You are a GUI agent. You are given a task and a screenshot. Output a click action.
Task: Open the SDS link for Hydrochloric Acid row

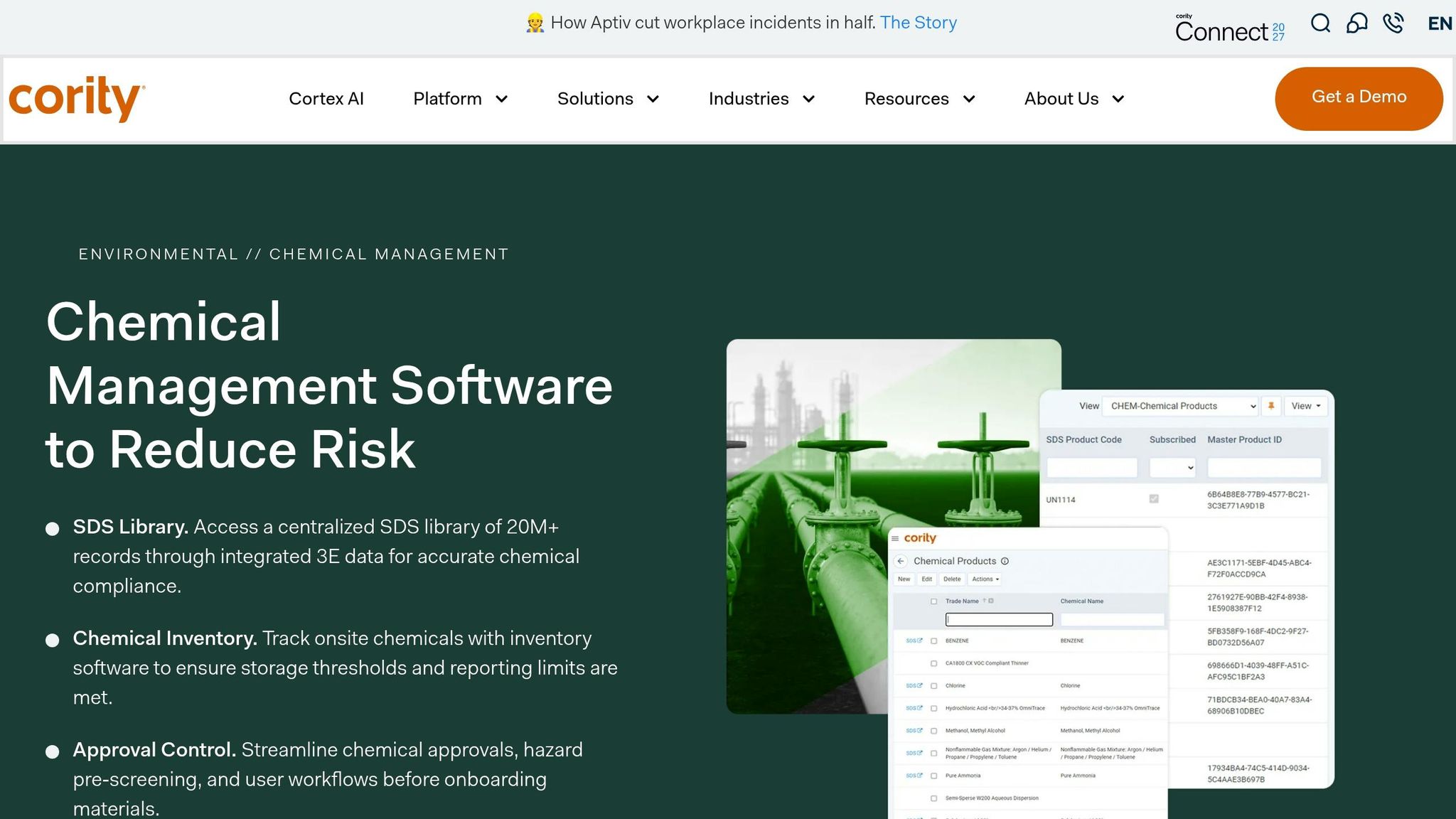click(x=914, y=708)
